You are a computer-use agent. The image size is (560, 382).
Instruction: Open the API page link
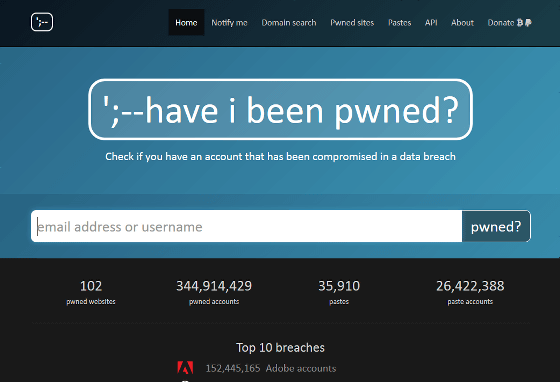(x=431, y=22)
